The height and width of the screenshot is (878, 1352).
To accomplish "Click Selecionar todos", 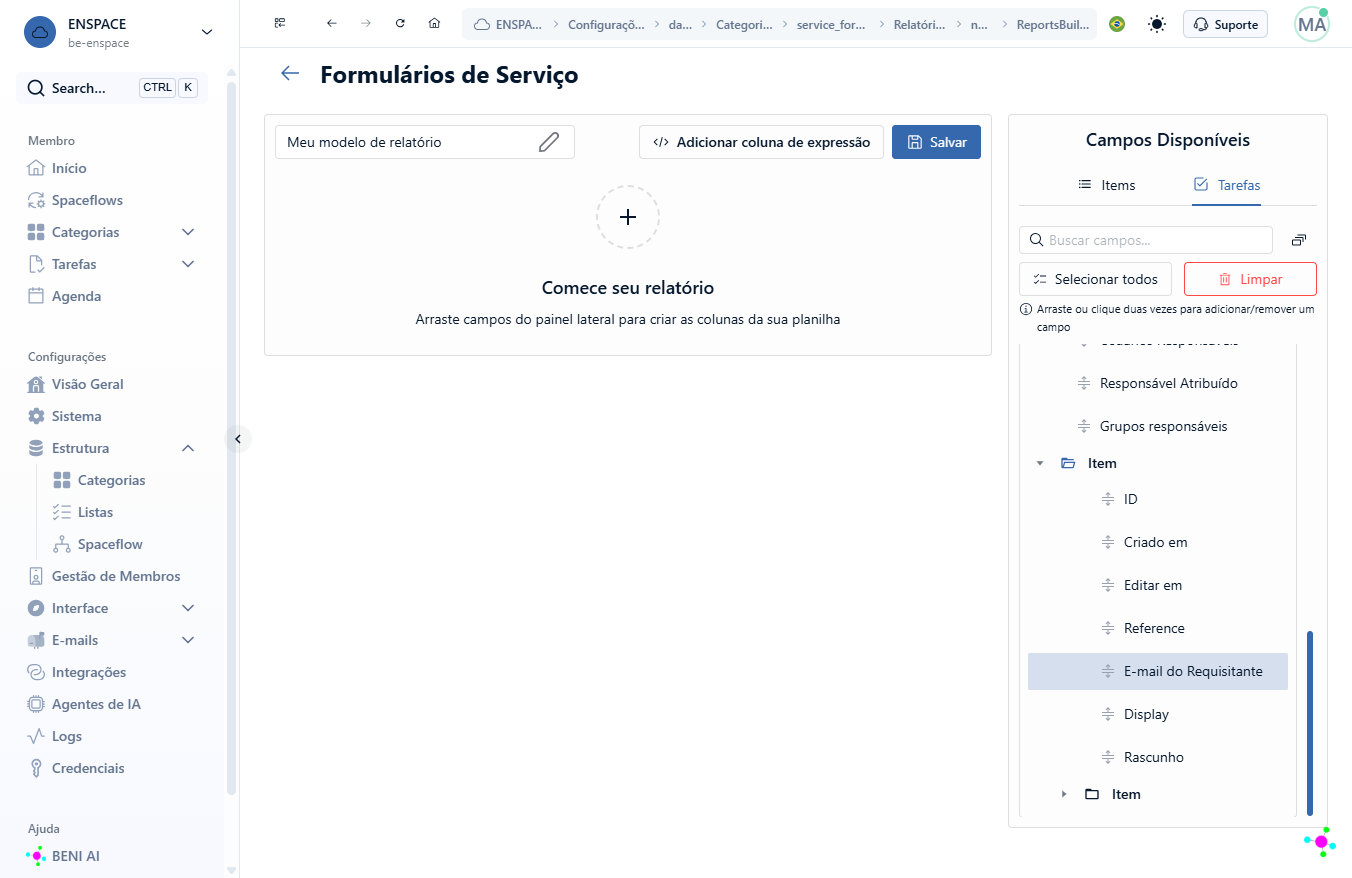I will 1095,279.
